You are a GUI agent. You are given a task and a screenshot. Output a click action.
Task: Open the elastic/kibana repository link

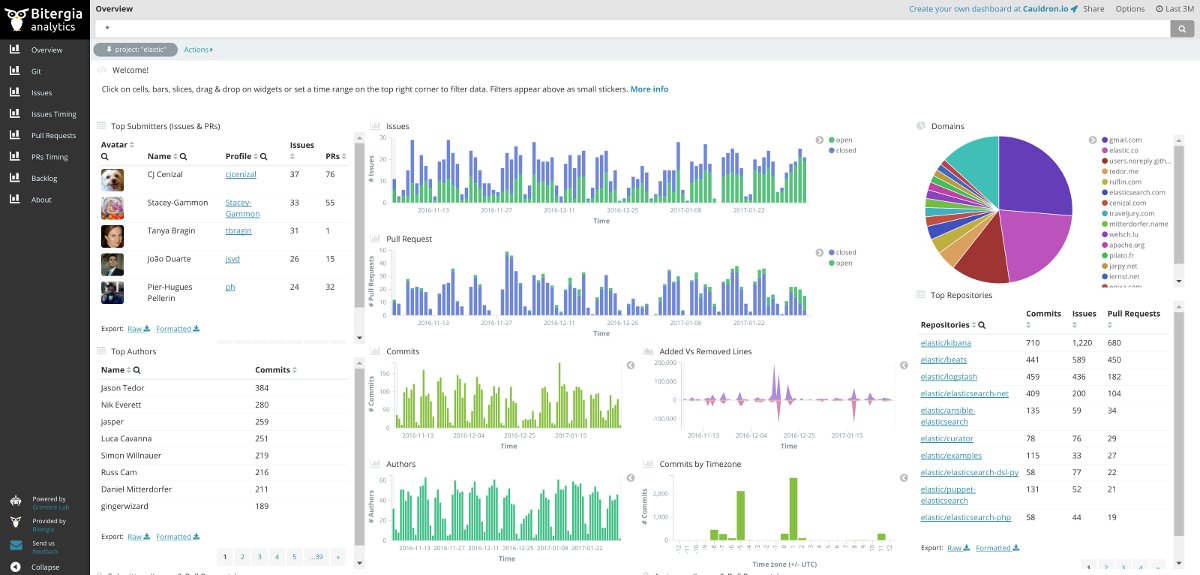pyautogui.click(x=945, y=343)
